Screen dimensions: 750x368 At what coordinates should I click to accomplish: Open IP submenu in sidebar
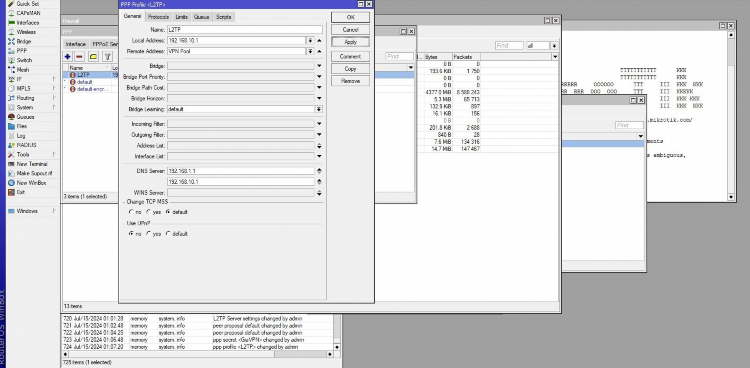[x=19, y=79]
